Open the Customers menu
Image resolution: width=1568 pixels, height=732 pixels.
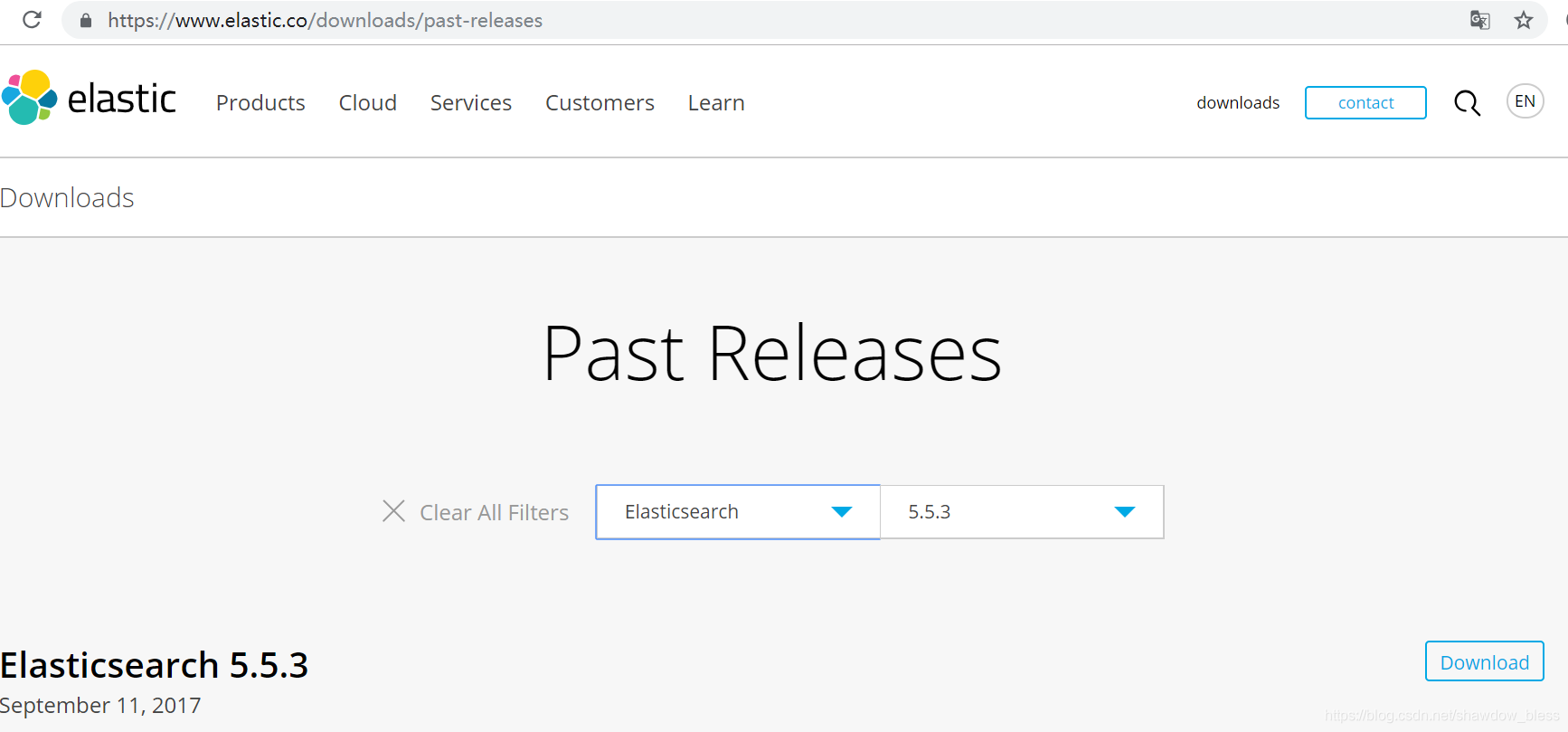600,103
